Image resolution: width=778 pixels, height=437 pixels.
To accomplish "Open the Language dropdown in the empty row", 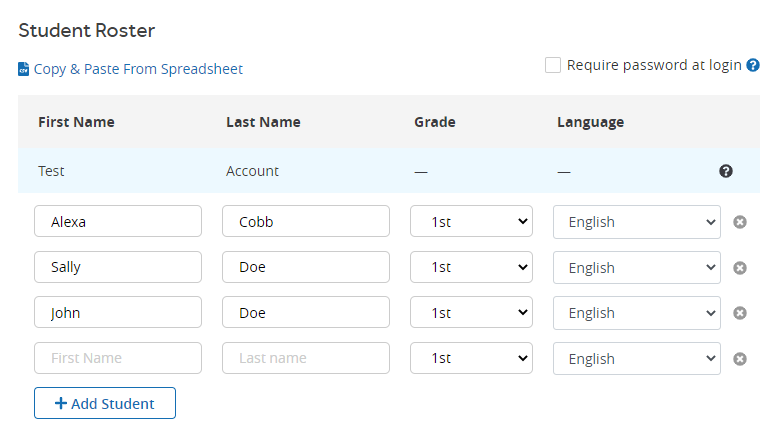I will [x=636, y=358].
